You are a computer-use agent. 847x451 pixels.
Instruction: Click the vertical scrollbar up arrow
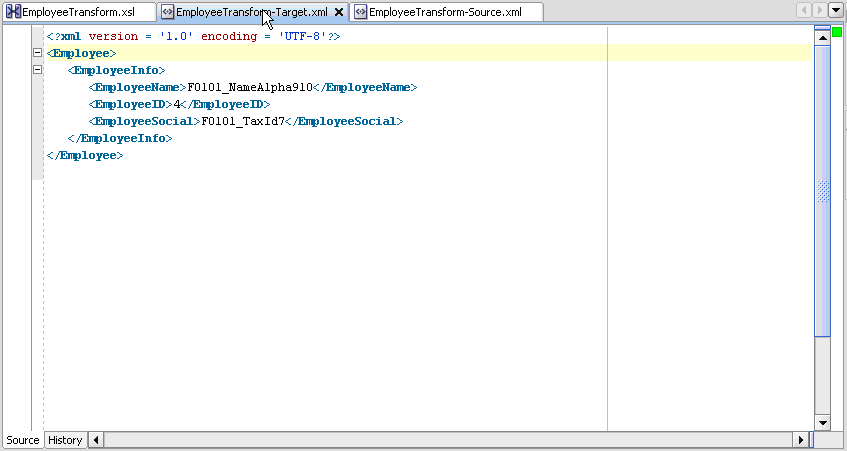click(822, 38)
